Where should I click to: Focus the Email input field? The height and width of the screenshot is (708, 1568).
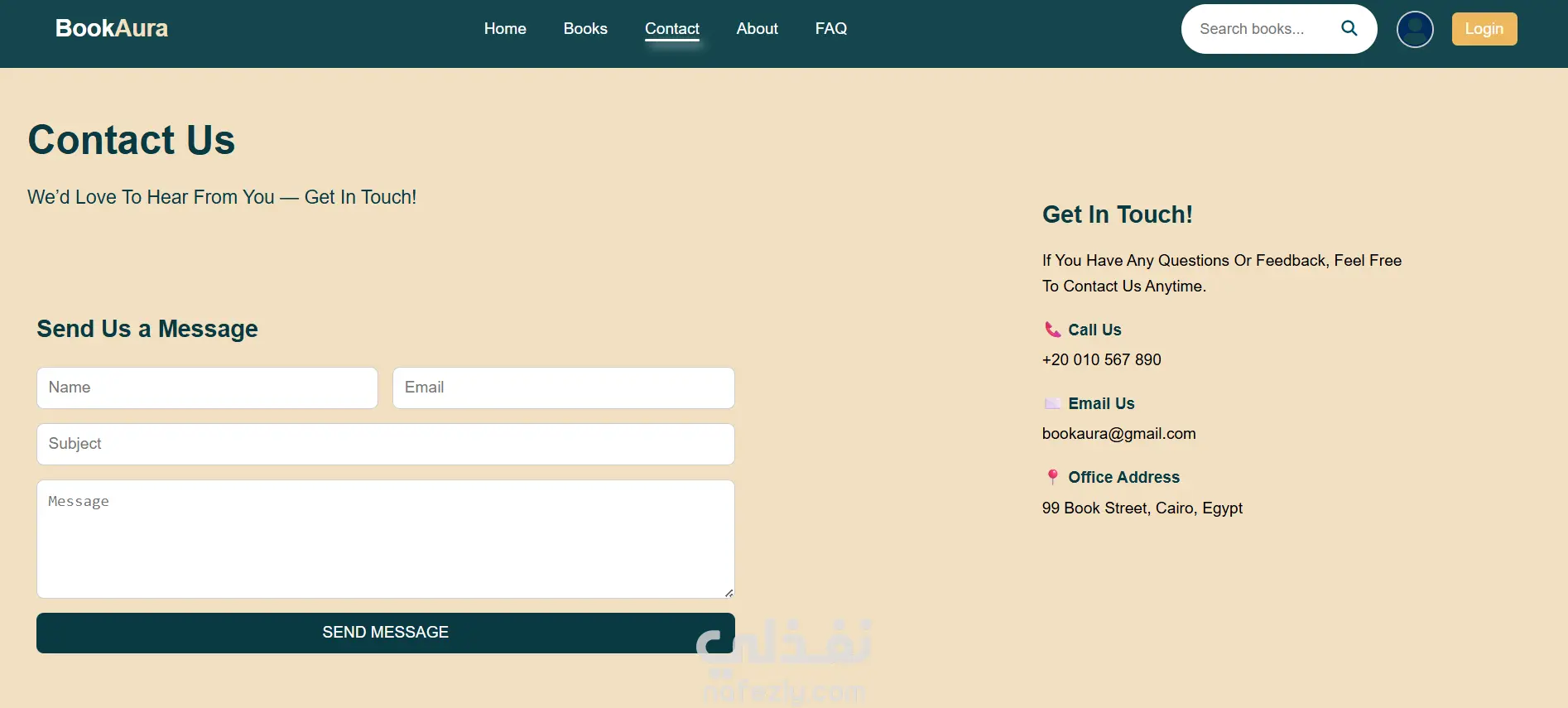tap(564, 388)
